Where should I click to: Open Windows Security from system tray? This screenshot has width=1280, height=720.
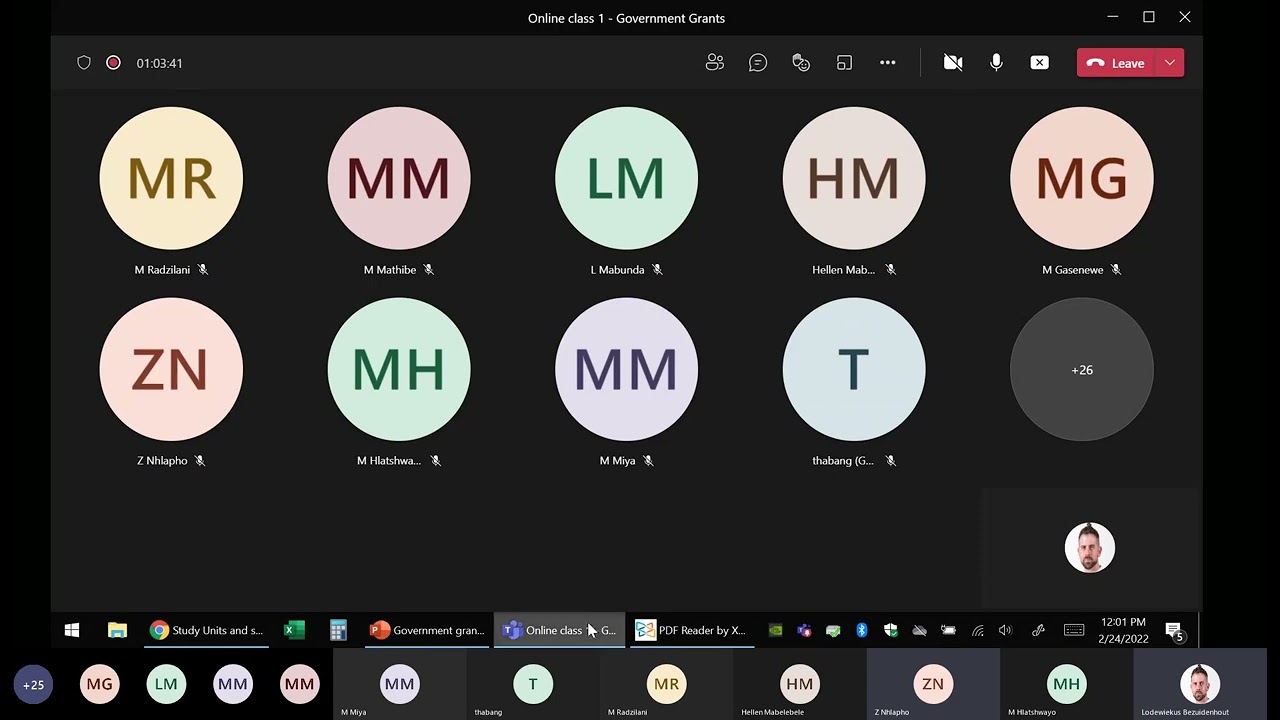tap(891, 630)
